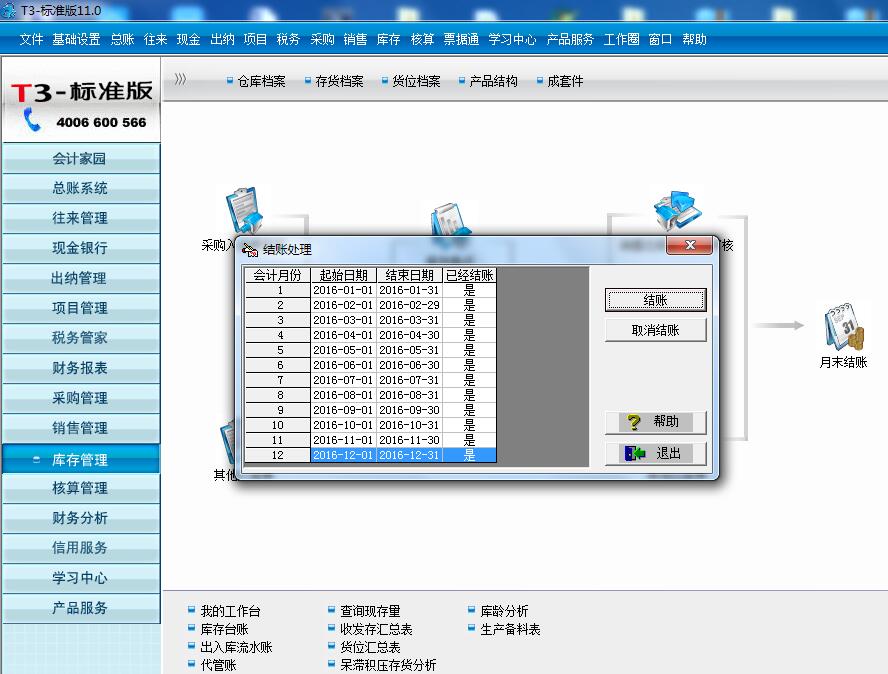Open the 基础设置 menu
The width and height of the screenshot is (888, 674).
76,40
